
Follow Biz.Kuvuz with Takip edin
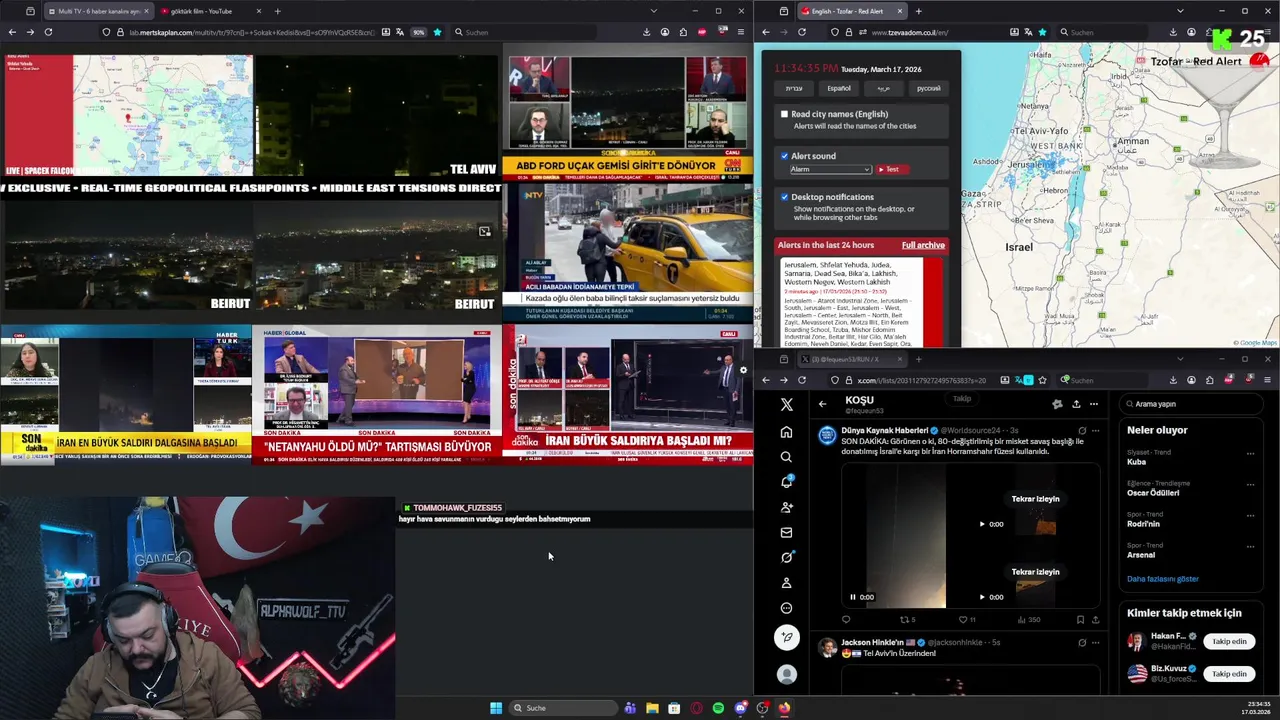1229,674
